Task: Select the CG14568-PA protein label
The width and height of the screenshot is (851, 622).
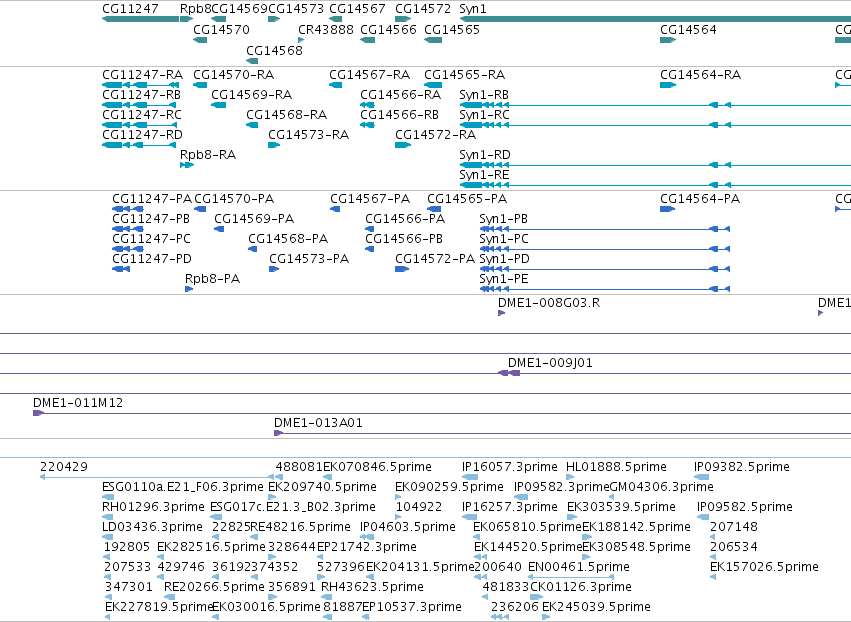Action: click(x=288, y=239)
